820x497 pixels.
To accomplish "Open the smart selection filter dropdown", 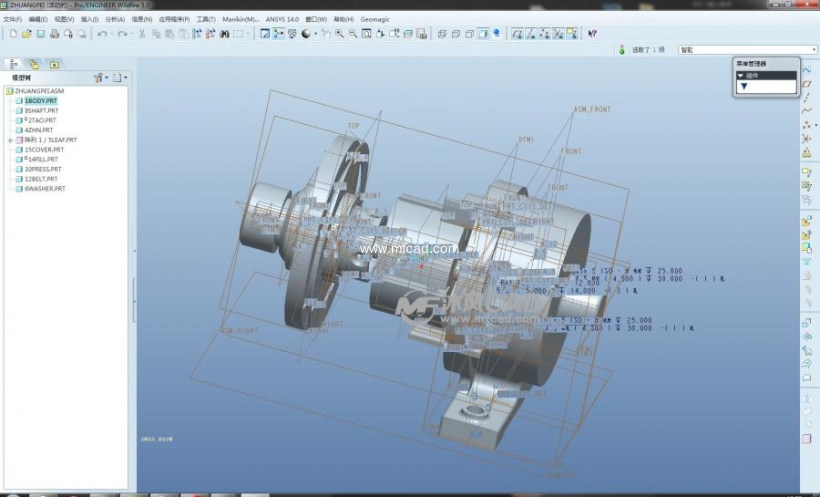I will pyautogui.click(x=812, y=49).
